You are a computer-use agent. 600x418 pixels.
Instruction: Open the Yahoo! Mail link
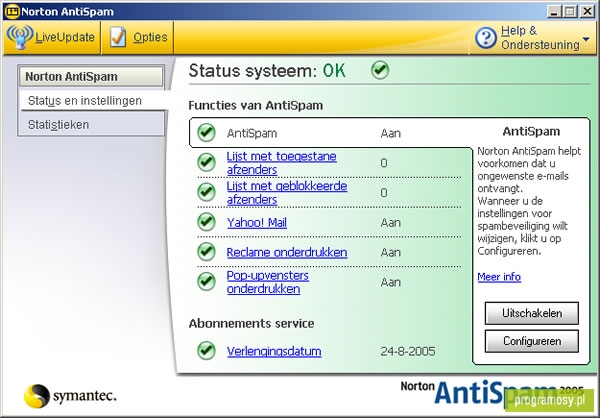[257, 222]
